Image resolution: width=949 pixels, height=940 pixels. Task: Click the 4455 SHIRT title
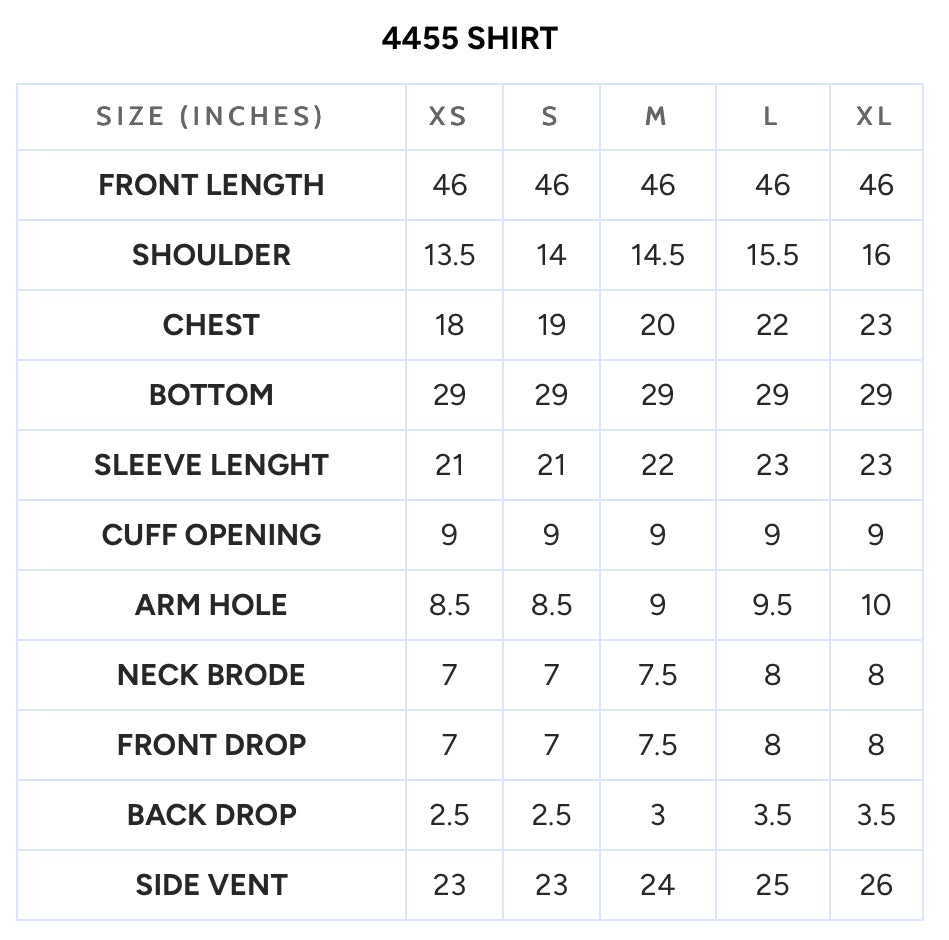(x=470, y=38)
